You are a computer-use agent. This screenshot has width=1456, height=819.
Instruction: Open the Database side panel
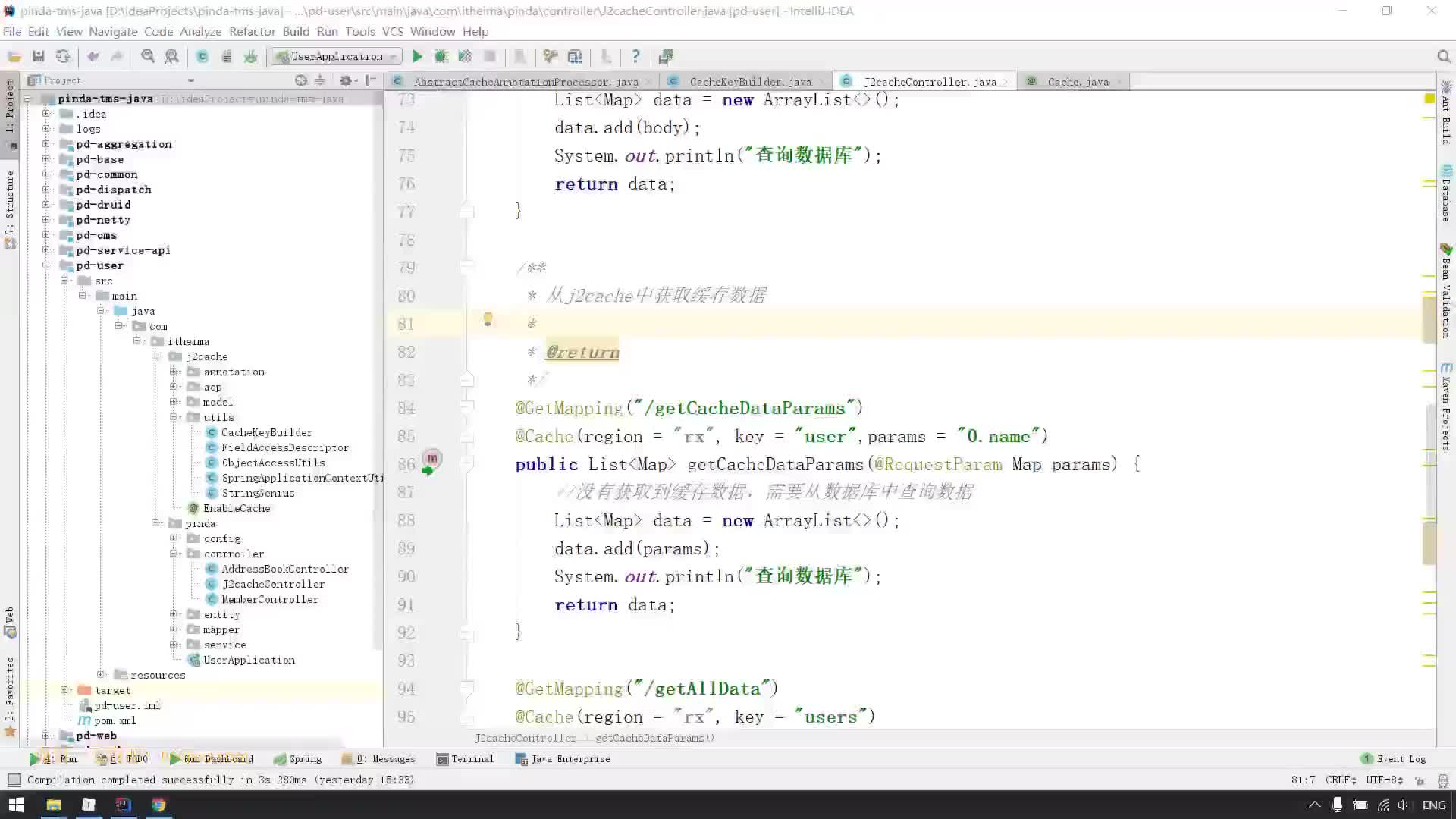click(x=1446, y=193)
